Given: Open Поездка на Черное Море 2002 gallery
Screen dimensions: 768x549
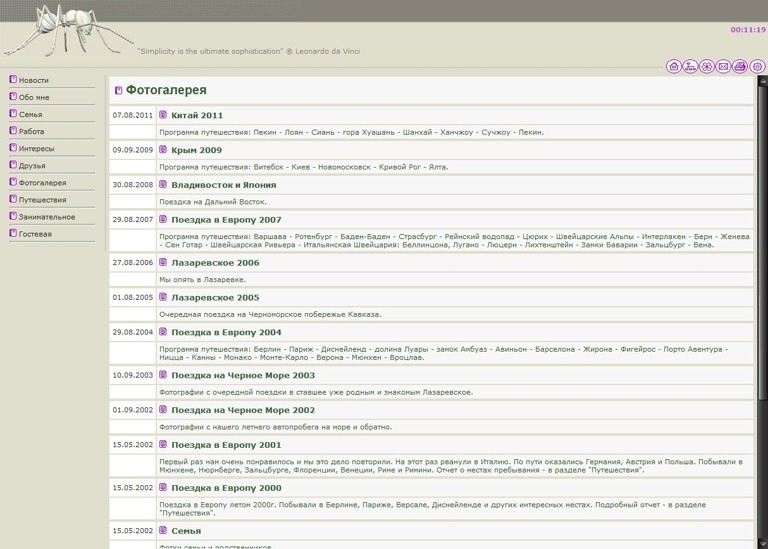Looking at the screenshot, I should click(x=243, y=410).
